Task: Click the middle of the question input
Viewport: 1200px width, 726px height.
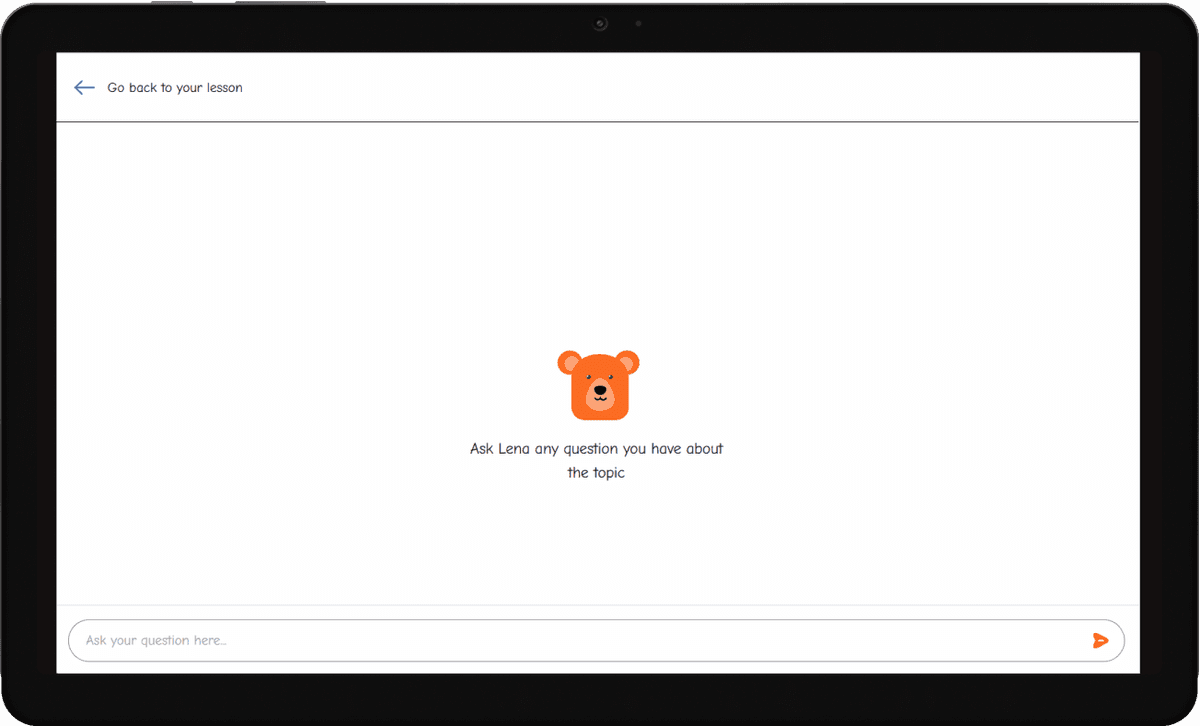Action: click(596, 640)
